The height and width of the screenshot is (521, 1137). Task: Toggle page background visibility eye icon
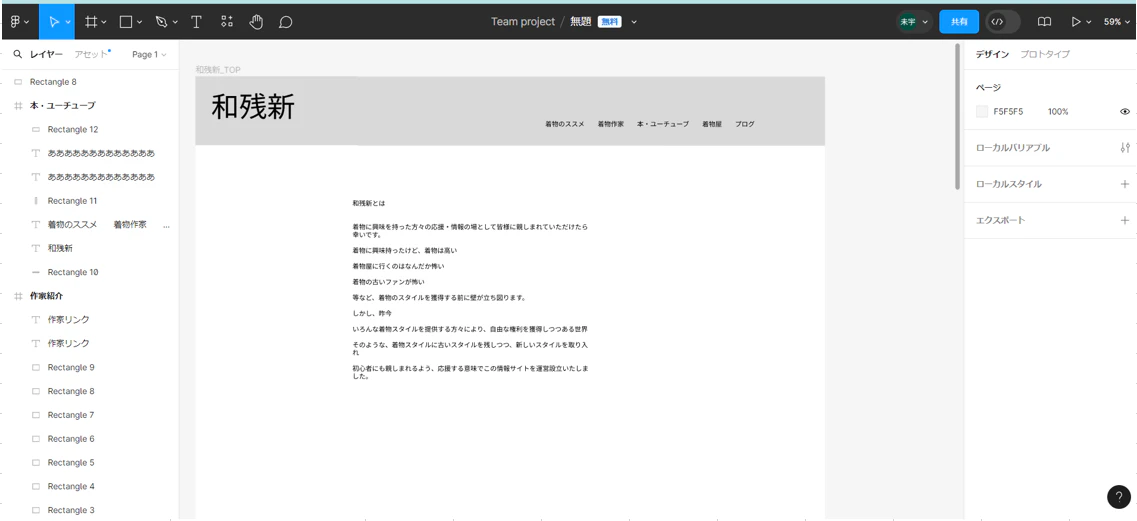(x=1125, y=112)
